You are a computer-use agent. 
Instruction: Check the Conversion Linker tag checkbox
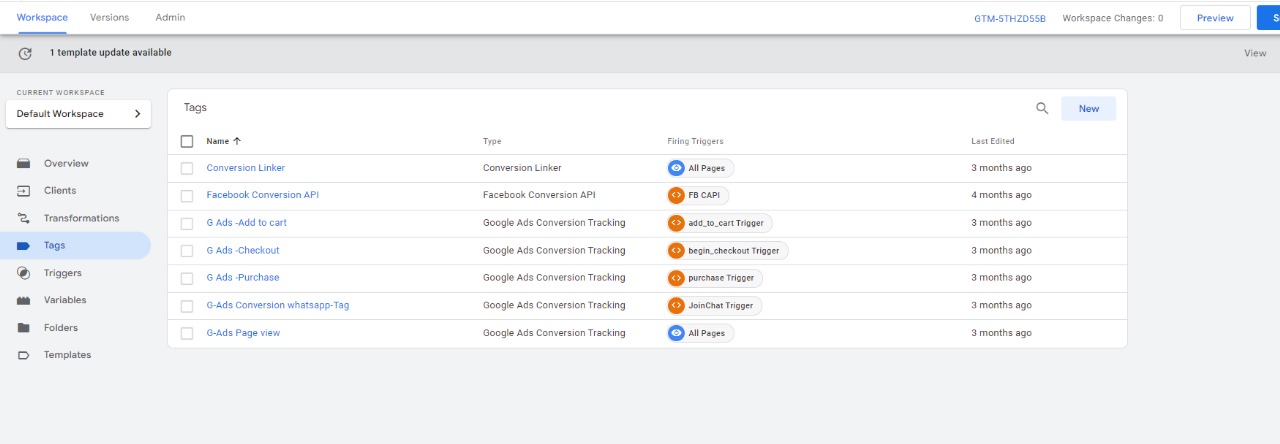tap(187, 168)
